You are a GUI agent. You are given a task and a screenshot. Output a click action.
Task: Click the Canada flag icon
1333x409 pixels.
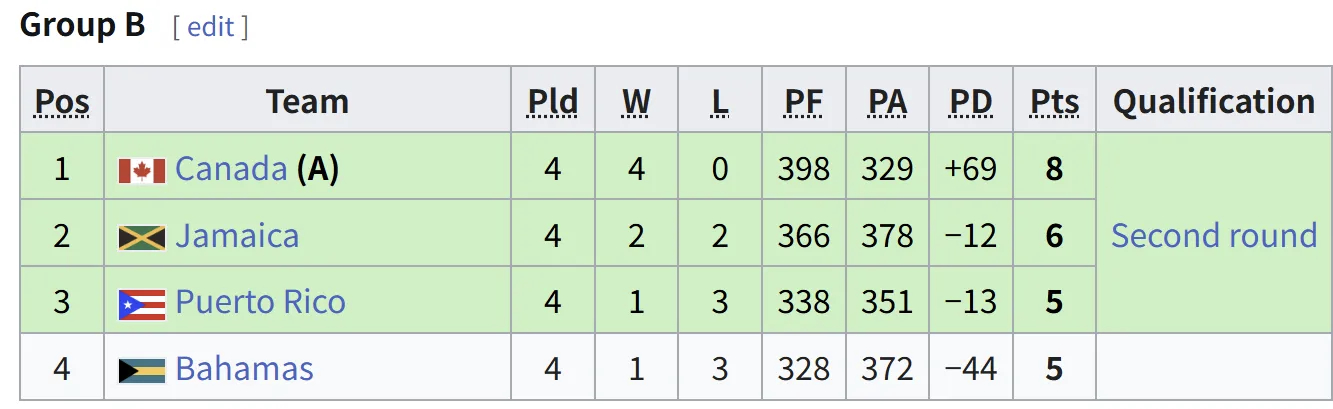click(x=141, y=170)
